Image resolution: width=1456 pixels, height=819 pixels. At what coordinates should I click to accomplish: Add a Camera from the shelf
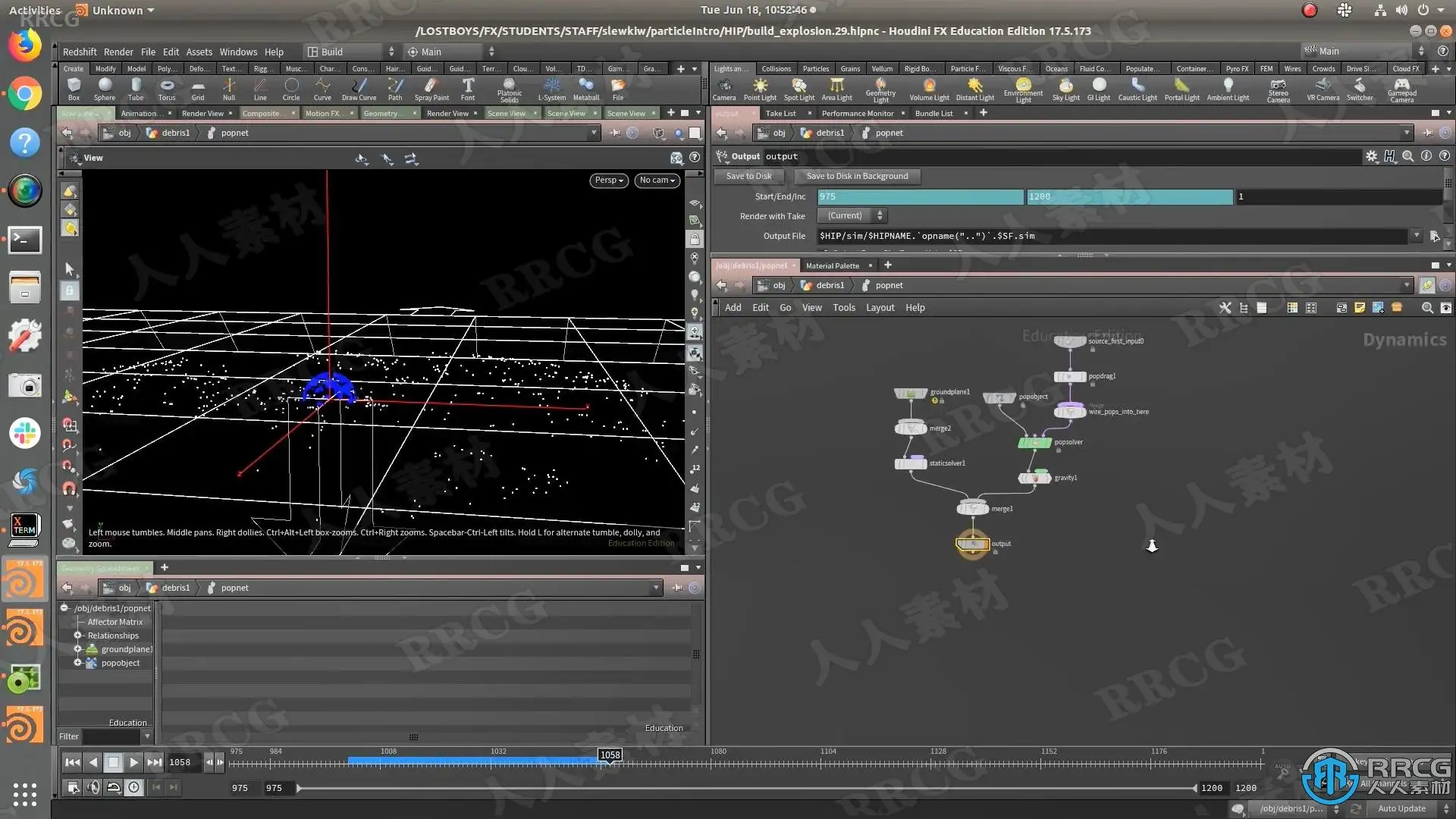[x=724, y=89]
